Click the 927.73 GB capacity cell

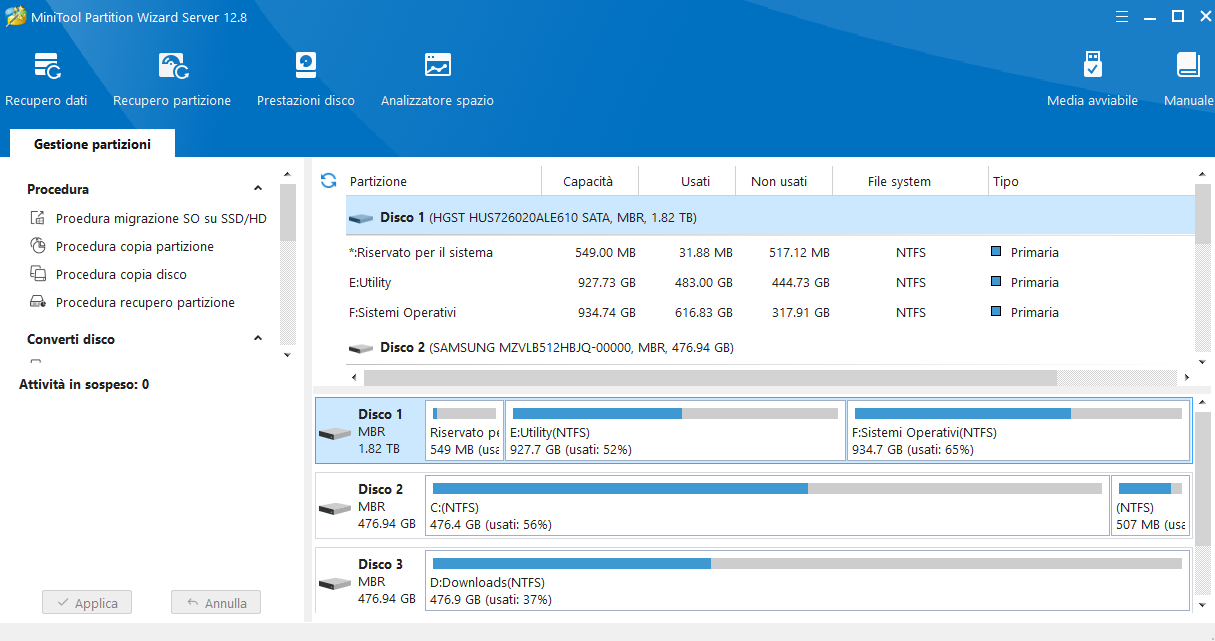[607, 282]
